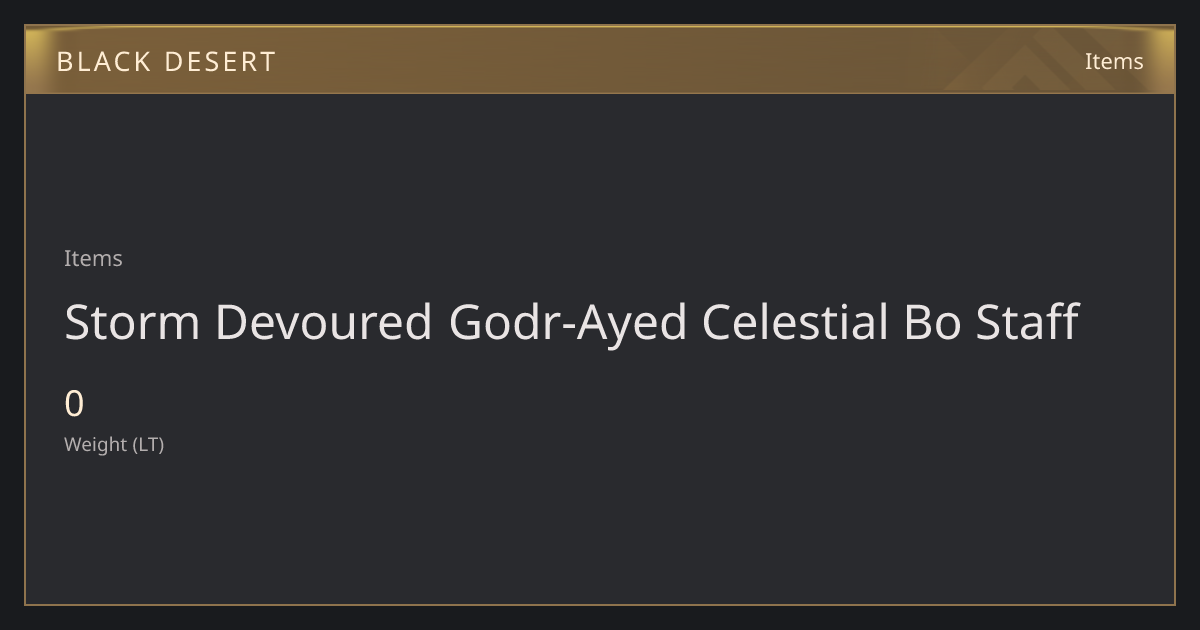The width and height of the screenshot is (1200, 630).
Task: Click the faint chevron emblem in header
Action: click(x=1040, y=62)
